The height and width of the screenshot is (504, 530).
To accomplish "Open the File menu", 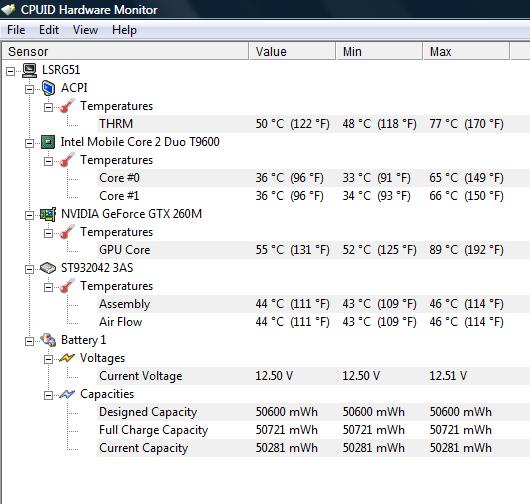I will click(x=16, y=30).
